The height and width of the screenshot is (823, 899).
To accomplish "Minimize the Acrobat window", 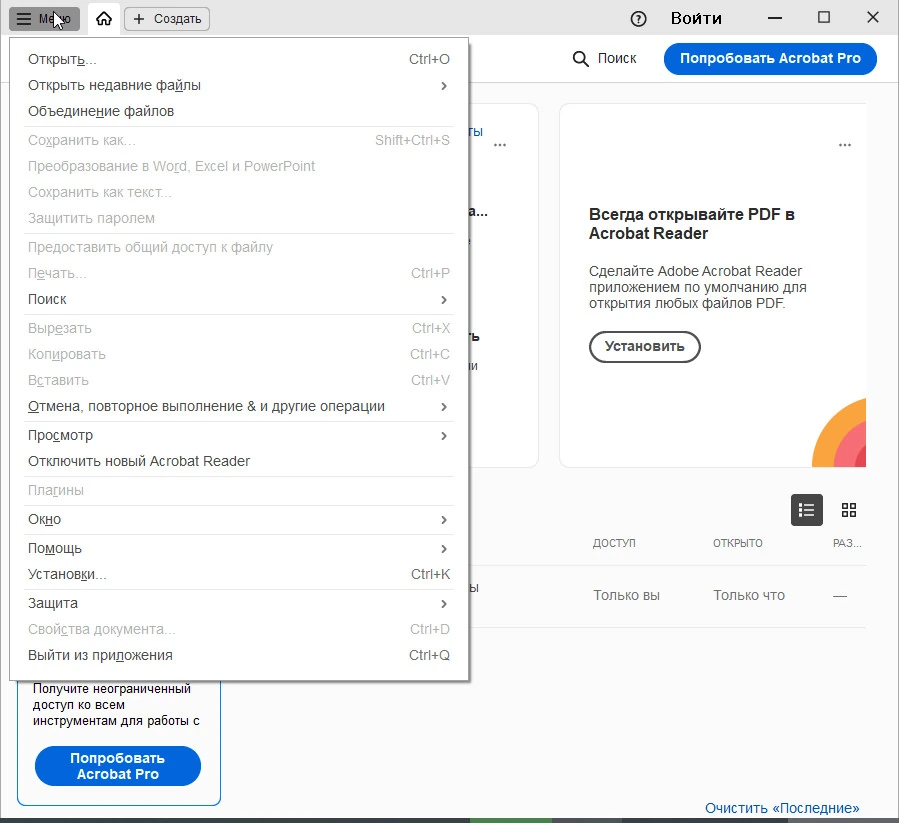I will (775, 18).
